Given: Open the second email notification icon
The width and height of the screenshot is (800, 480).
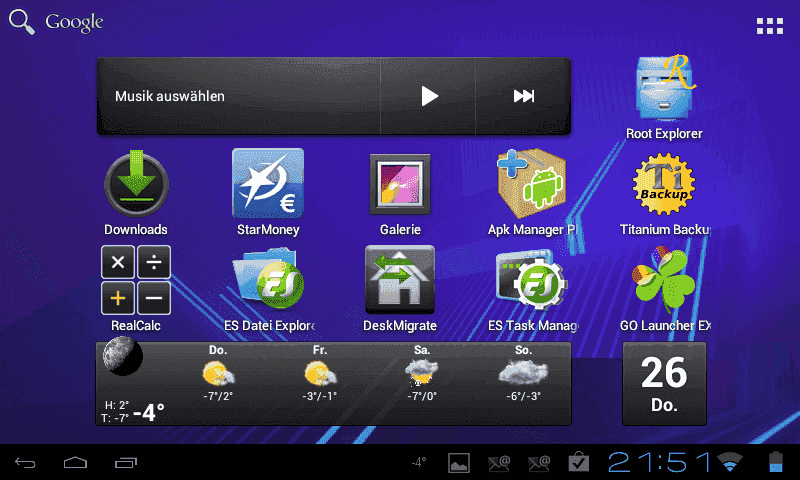Looking at the screenshot, I should (539, 463).
